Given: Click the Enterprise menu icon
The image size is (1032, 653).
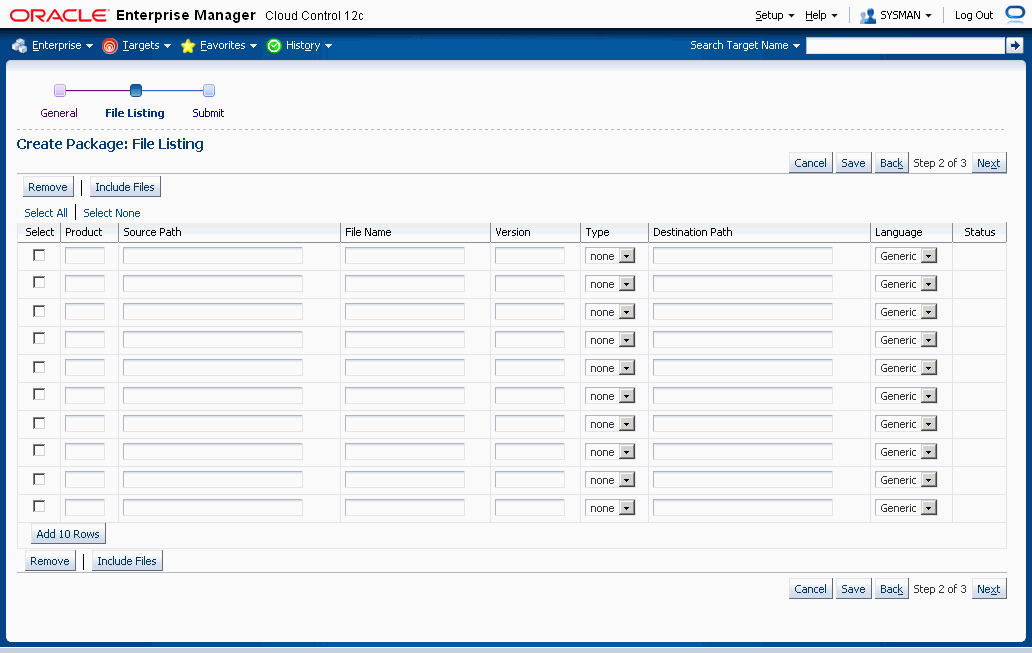Looking at the screenshot, I should 20,45.
